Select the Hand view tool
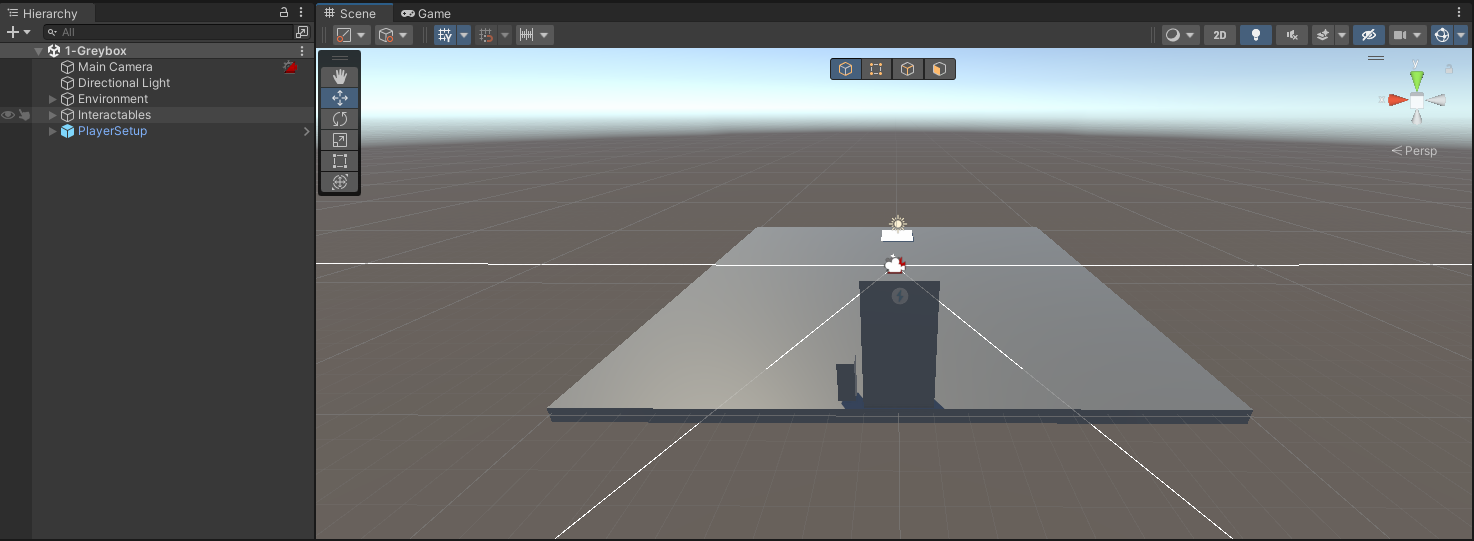Image resolution: width=1474 pixels, height=541 pixels. coord(340,76)
